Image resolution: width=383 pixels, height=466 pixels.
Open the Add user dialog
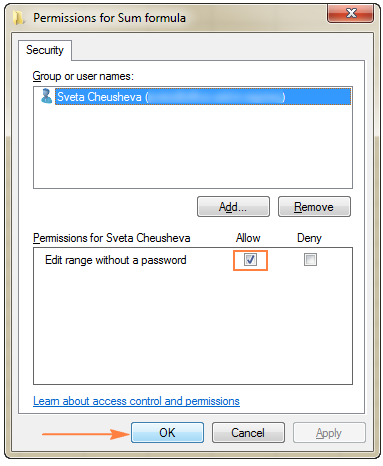click(233, 207)
